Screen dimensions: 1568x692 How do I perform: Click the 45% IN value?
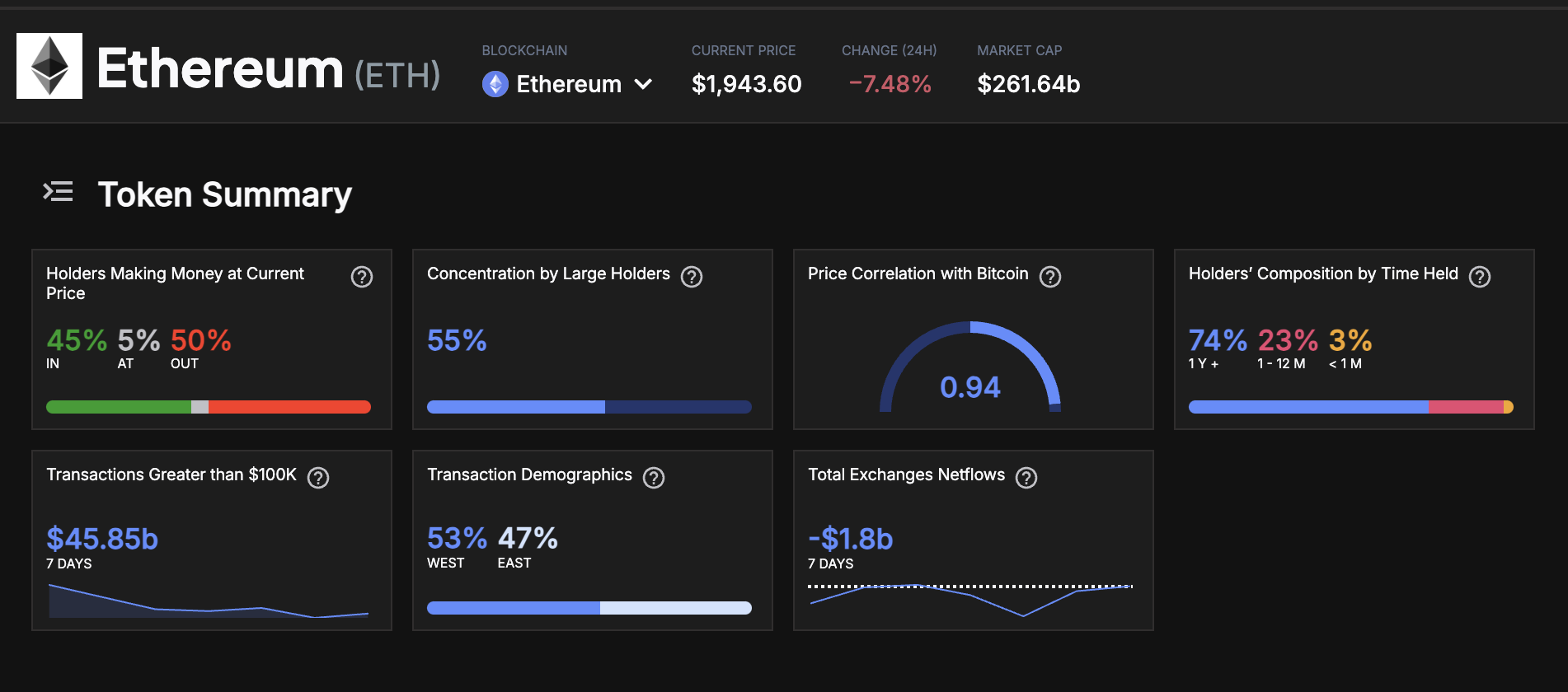[x=77, y=340]
